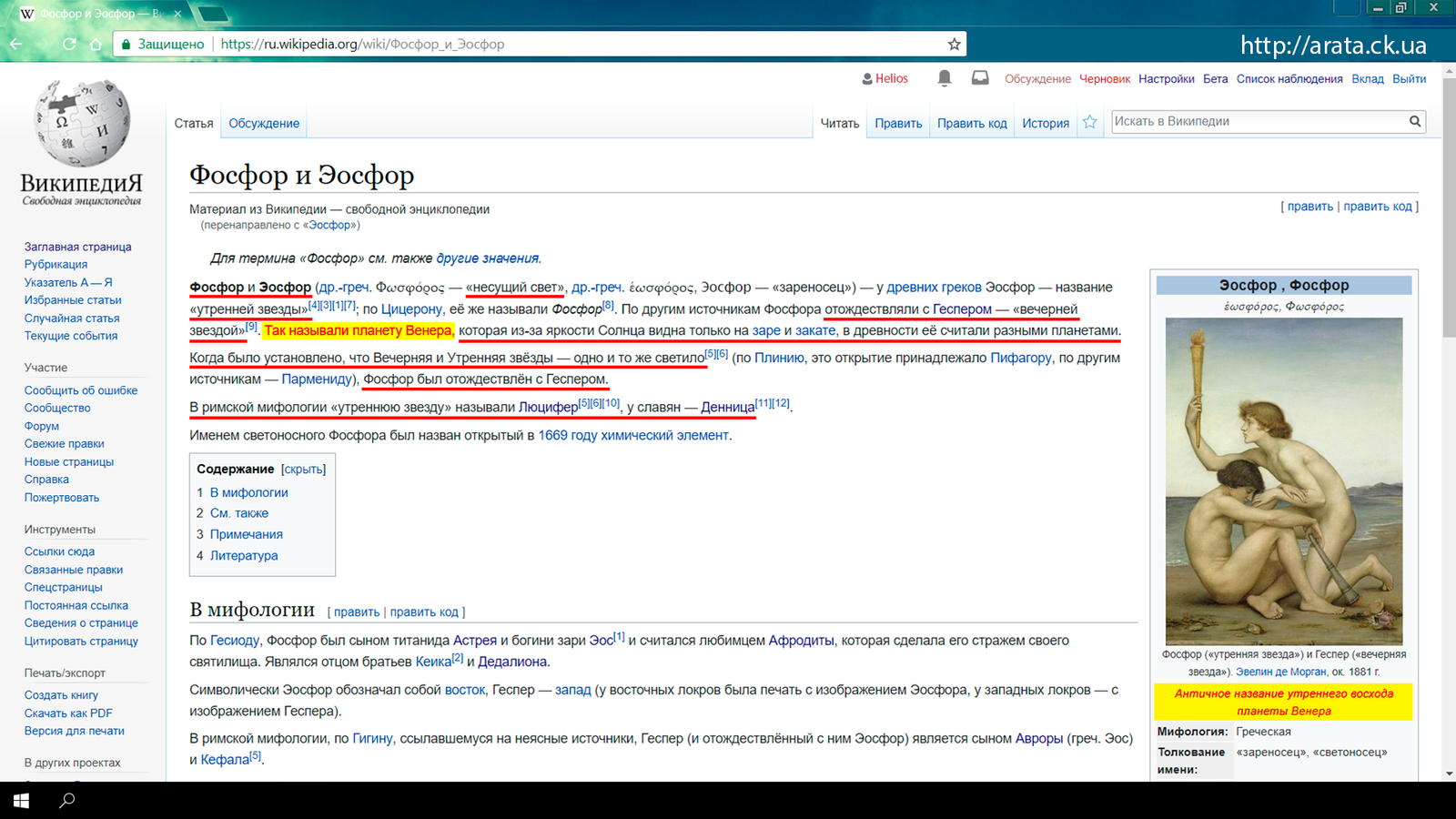The image size is (1456, 819).
Task: Open the Геспером link in lead
Action: 962,308
